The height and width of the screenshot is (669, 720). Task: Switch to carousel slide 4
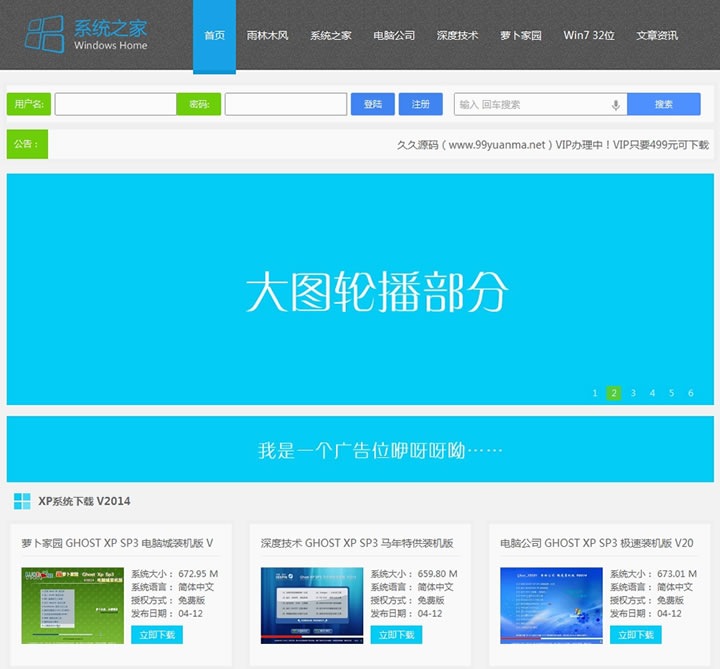[652, 393]
